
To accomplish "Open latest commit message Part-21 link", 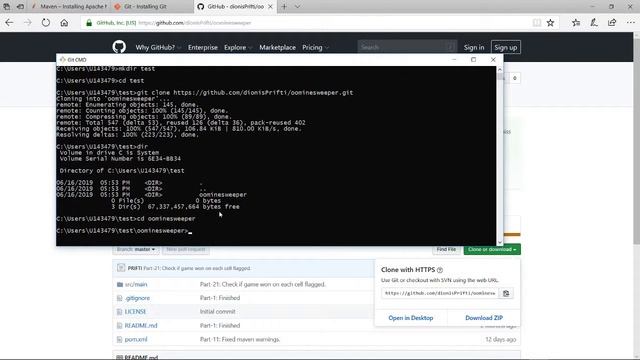I will coord(197,269).
